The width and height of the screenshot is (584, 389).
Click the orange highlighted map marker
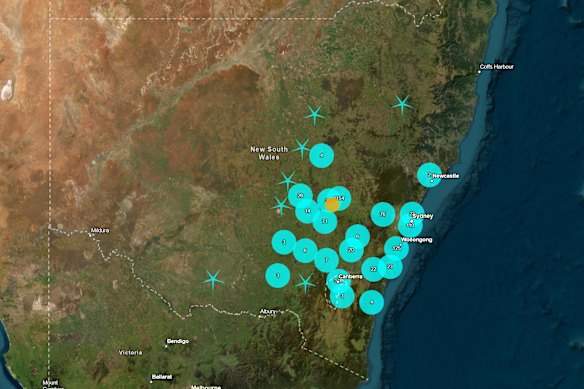(x=332, y=205)
